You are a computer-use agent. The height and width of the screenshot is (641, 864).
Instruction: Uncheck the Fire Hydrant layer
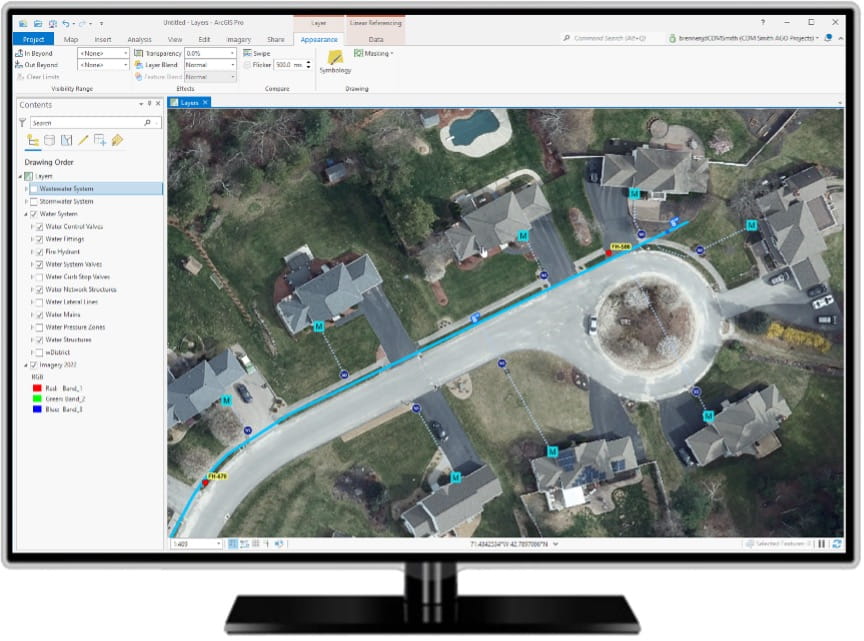pos(40,252)
